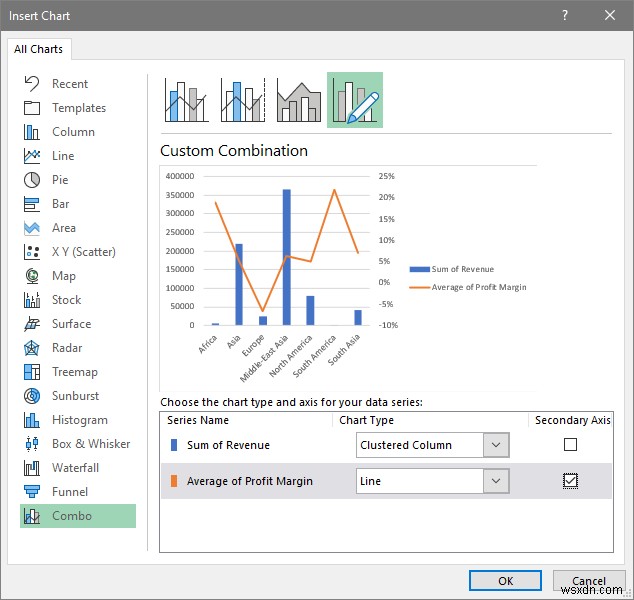Click the Custom Combination heading
The width and height of the screenshot is (634, 600).
tap(234, 151)
